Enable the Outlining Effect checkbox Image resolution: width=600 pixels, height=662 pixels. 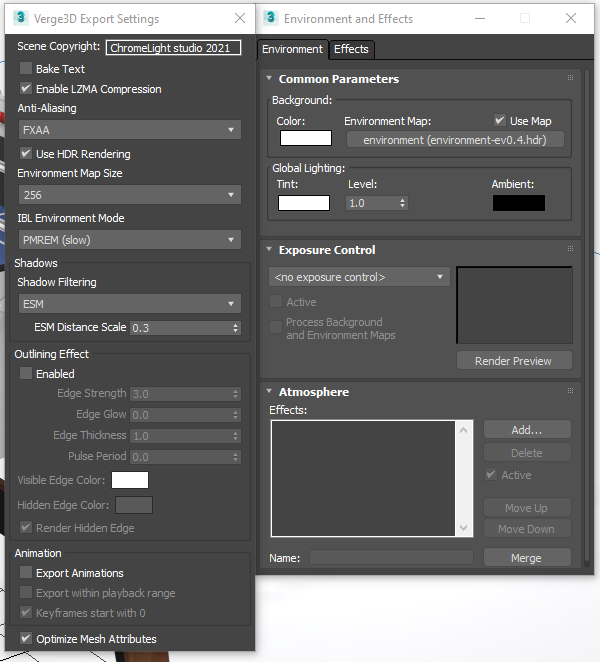tap(26, 373)
